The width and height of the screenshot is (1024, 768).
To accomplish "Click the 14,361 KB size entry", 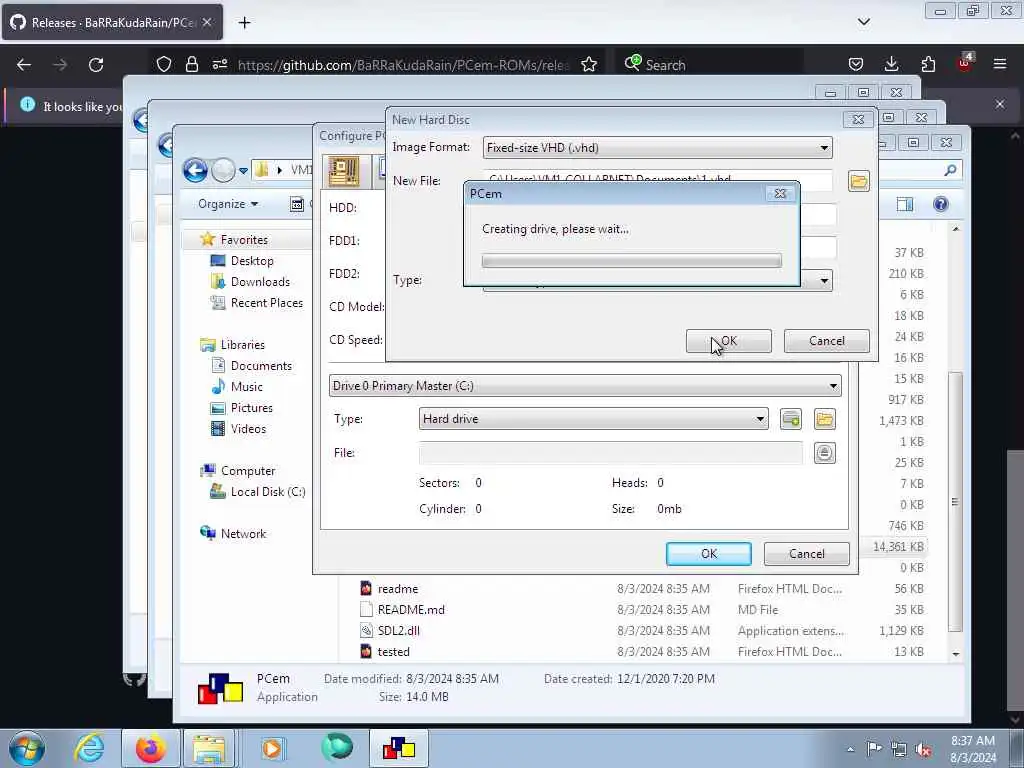I will 899,547.
